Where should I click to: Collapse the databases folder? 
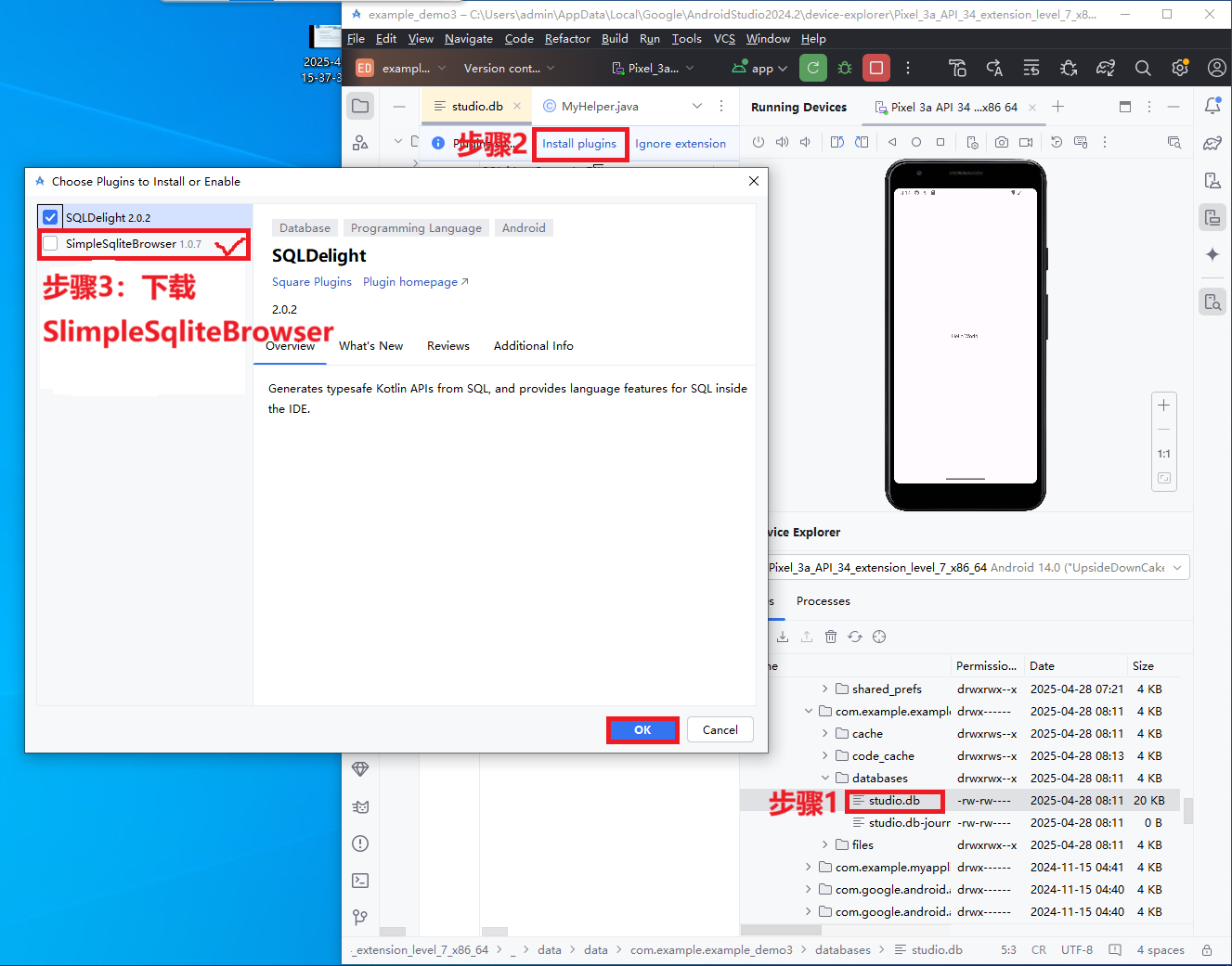824,778
